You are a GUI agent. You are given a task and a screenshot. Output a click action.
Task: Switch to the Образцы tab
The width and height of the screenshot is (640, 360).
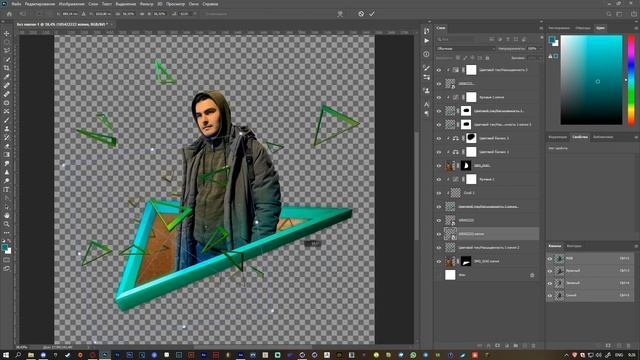click(582, 28)
